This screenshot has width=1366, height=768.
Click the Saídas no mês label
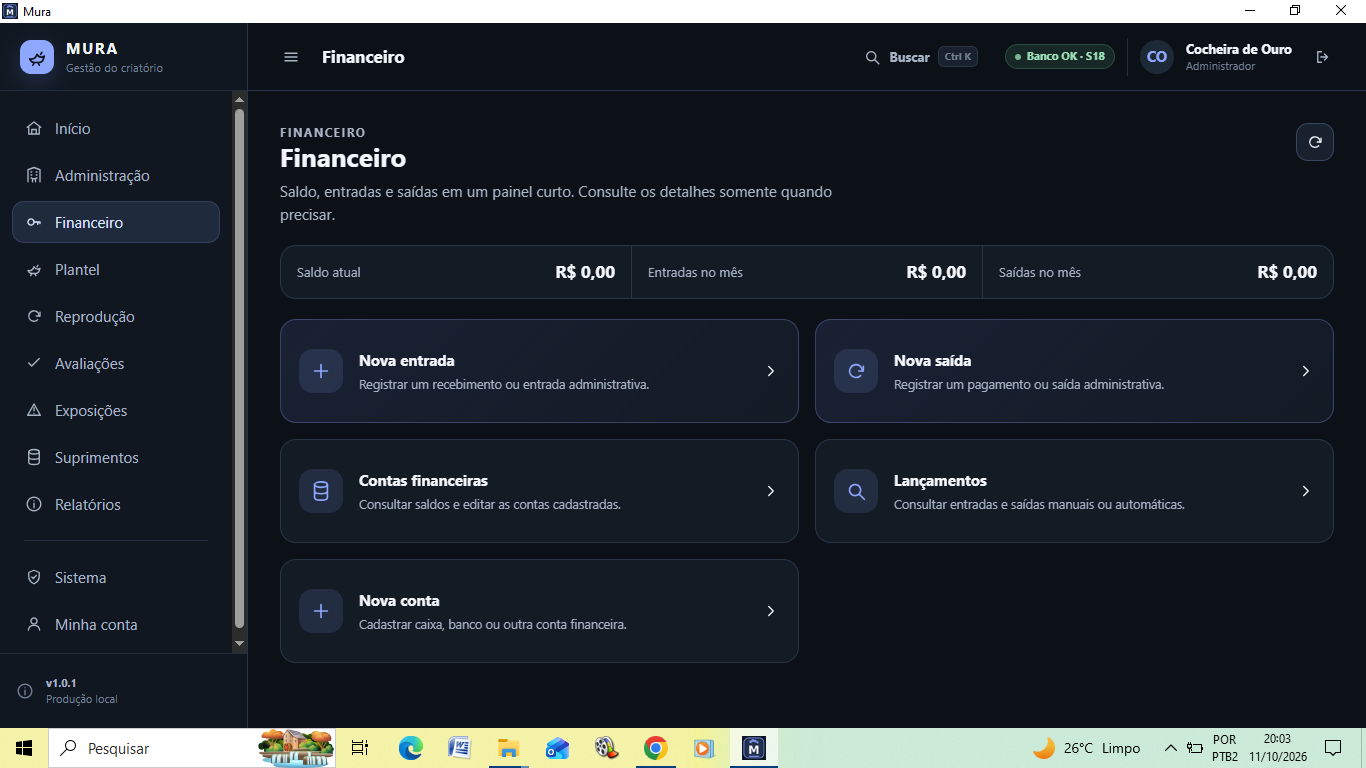coord(1040,272)
